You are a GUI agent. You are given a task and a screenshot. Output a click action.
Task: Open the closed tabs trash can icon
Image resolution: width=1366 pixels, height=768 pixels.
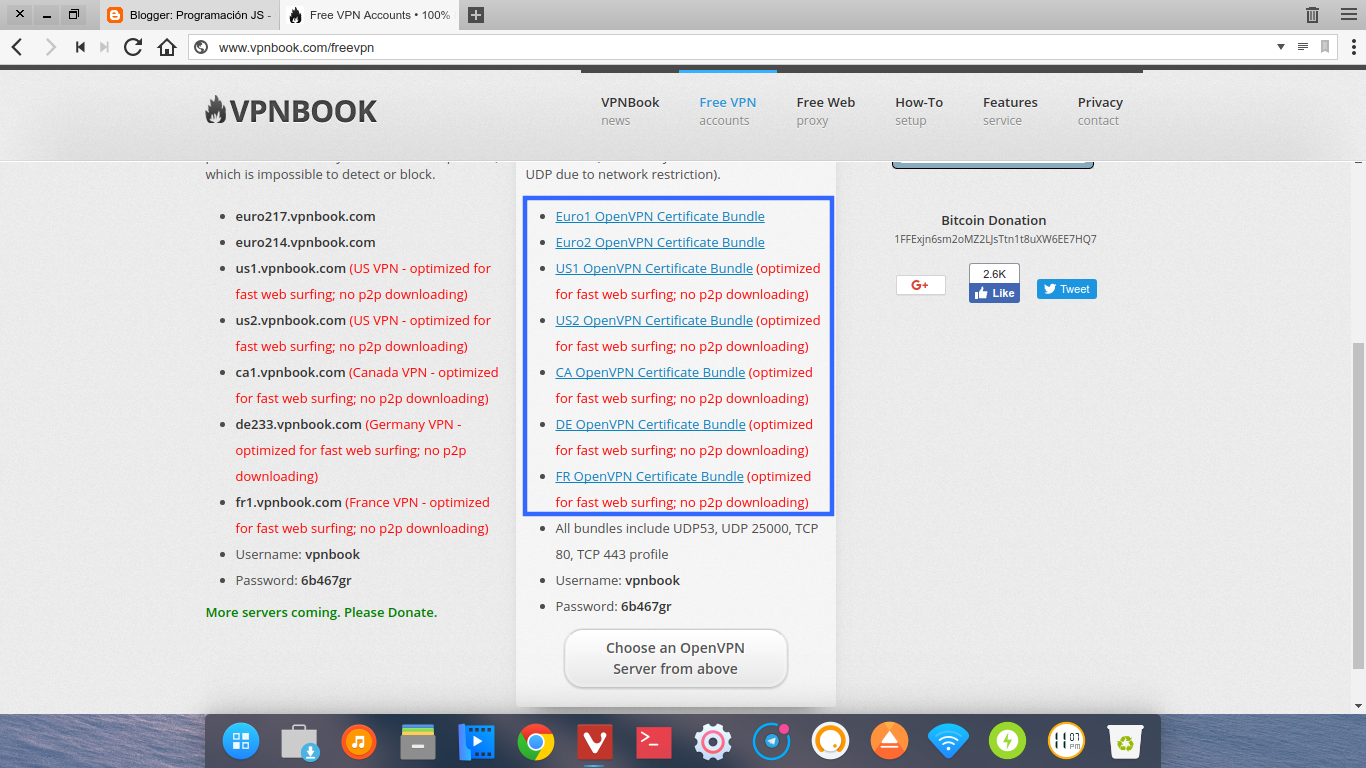tap(1312, 15)
